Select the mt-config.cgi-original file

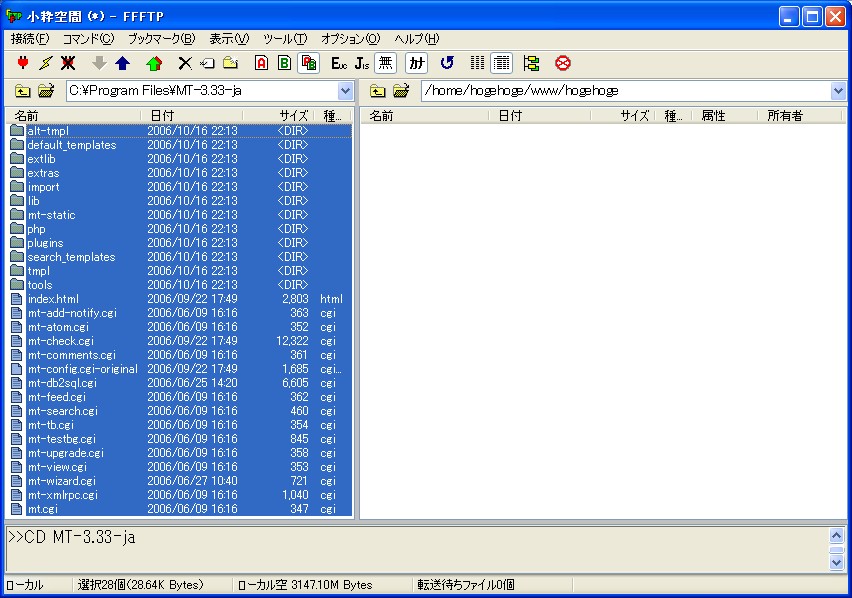click(x=180, y=369)
